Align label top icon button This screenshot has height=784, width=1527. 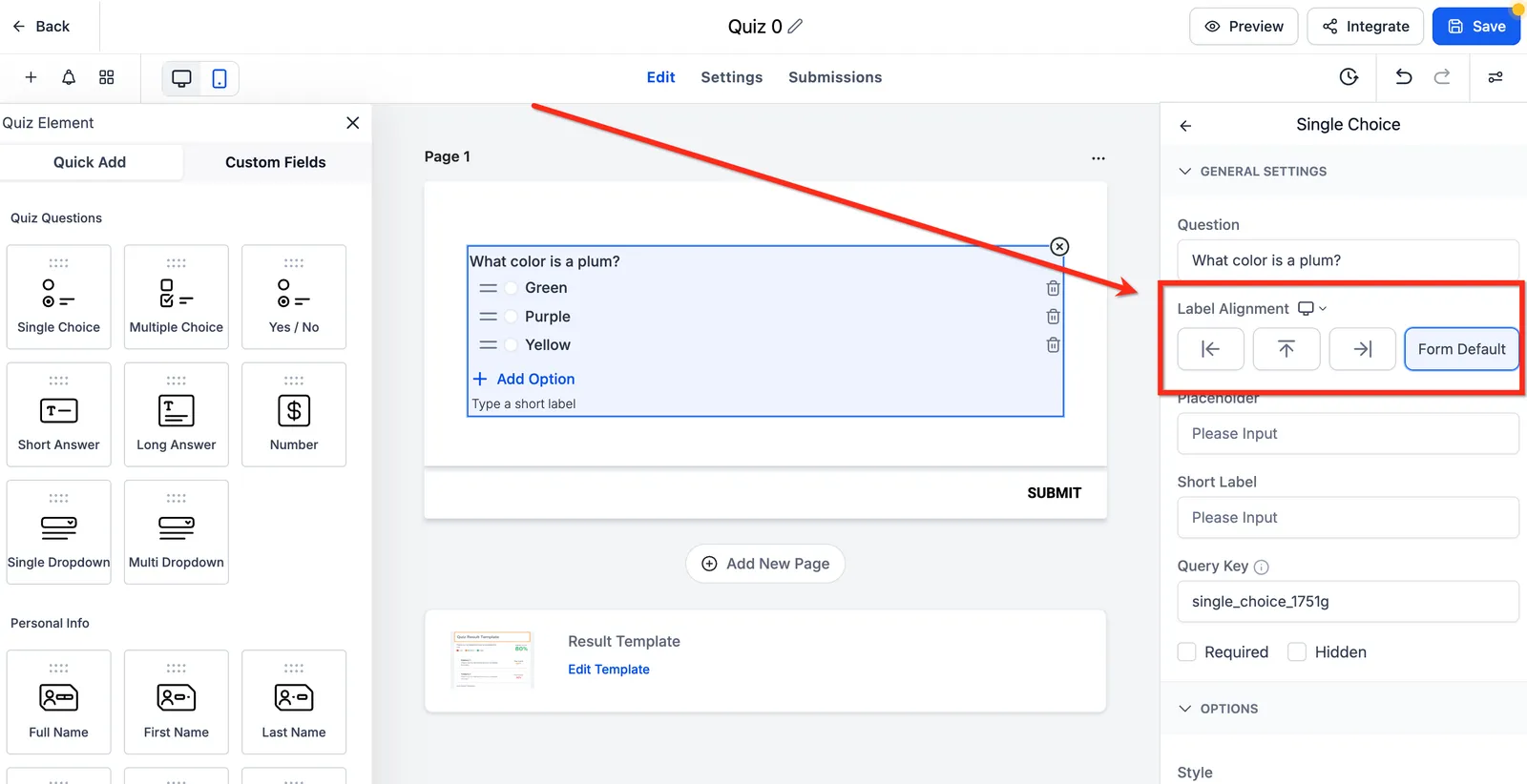coord(1286,349)
